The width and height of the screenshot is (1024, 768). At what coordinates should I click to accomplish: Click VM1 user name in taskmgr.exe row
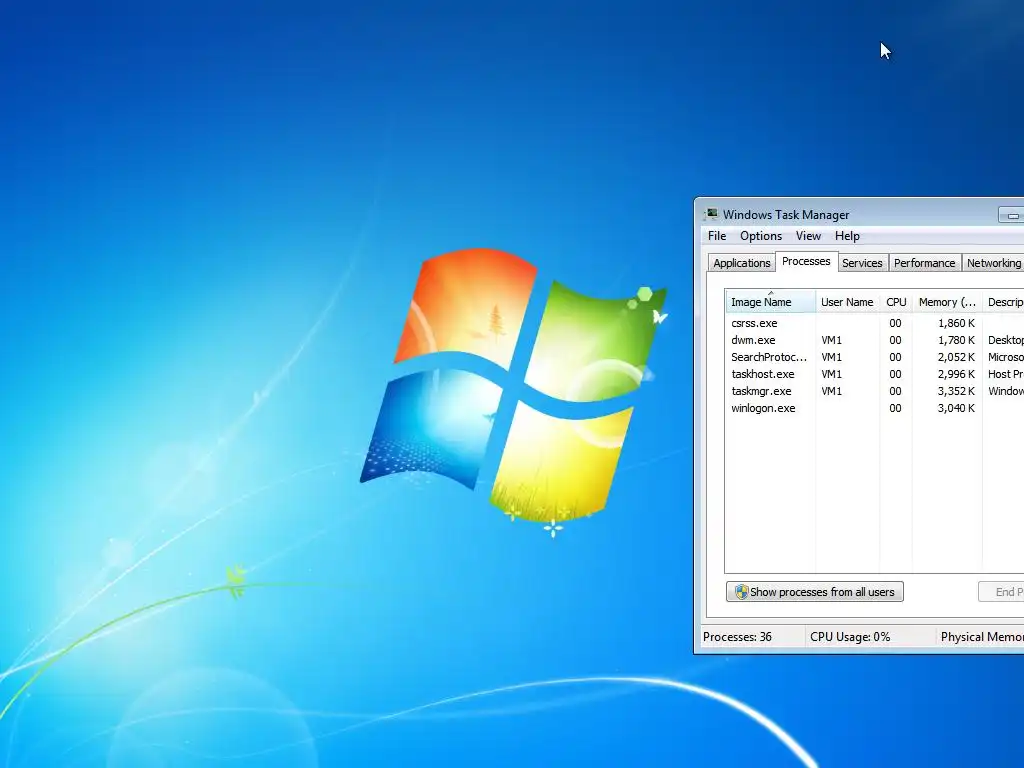point(831,391)
